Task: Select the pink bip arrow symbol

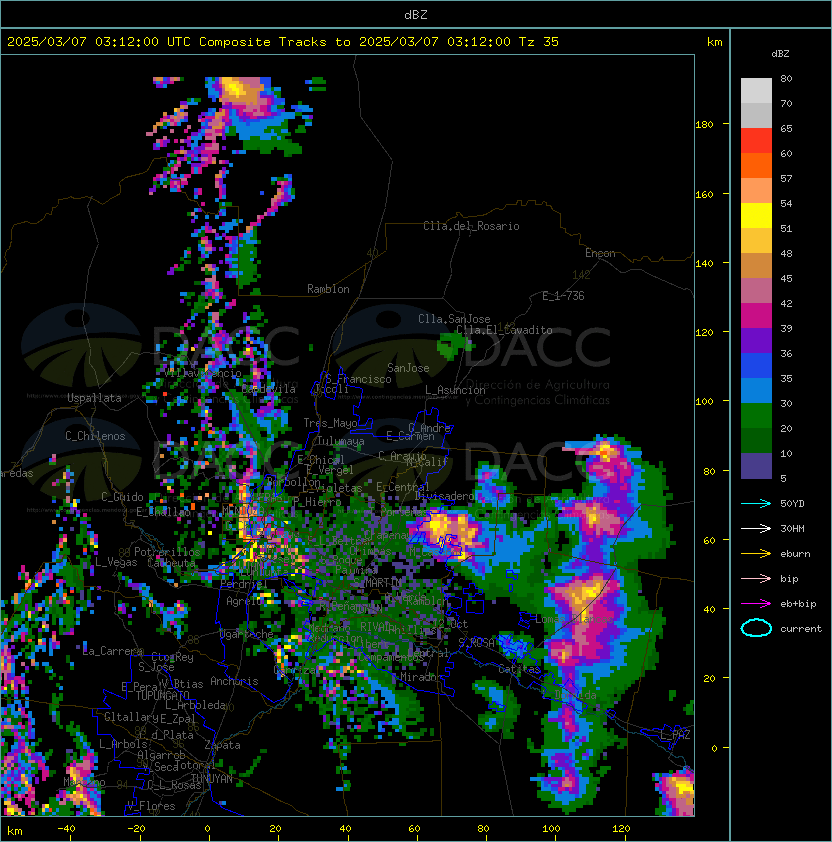Action: (x=756, y=578)
